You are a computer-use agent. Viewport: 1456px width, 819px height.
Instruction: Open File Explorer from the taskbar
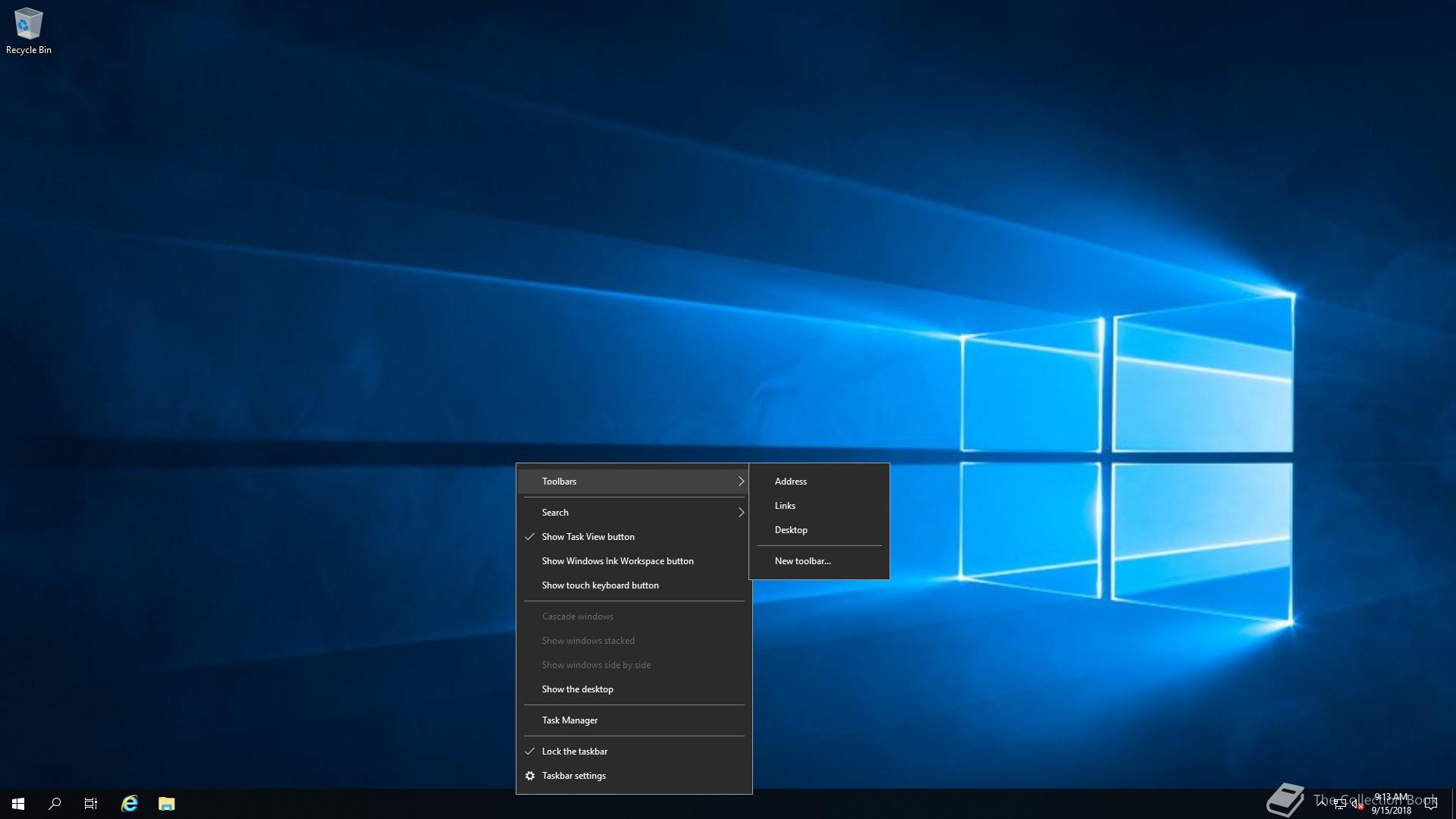click(167, 804)
